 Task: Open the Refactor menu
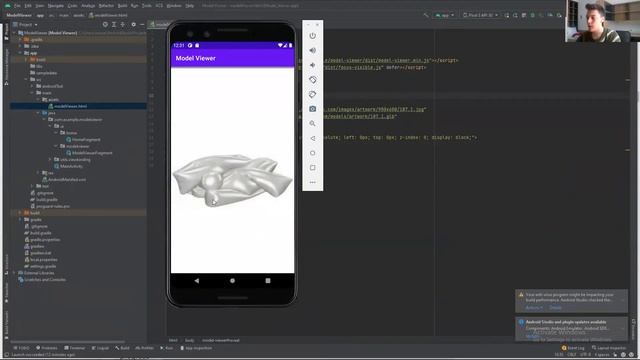point(106,6)
